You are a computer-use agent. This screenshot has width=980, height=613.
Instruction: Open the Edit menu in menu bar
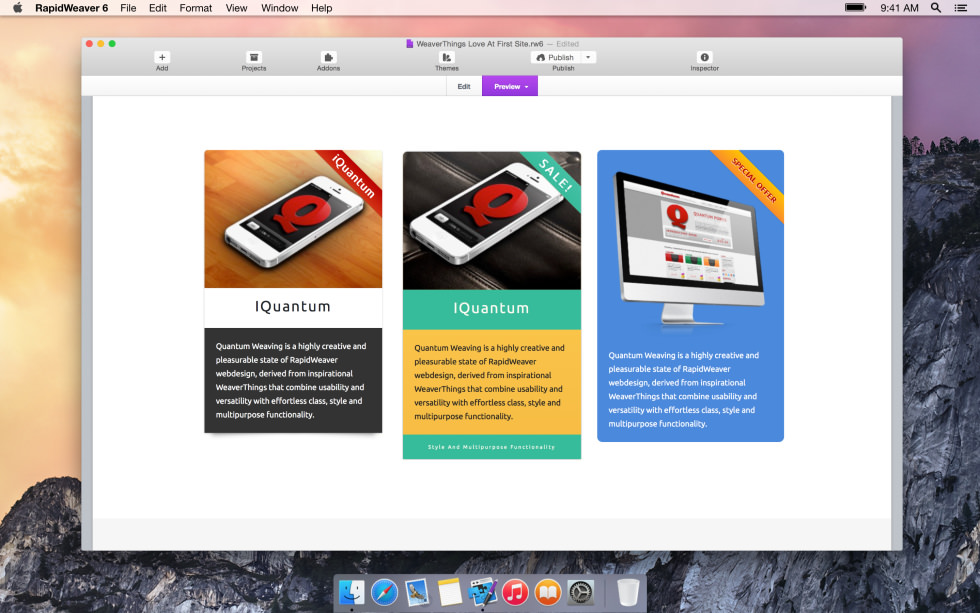point(158,8)
